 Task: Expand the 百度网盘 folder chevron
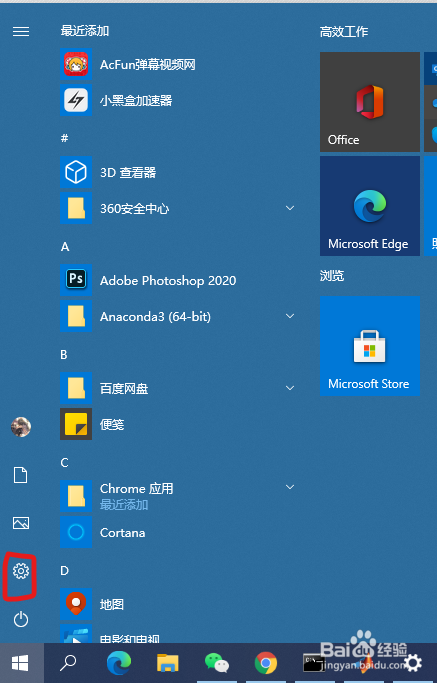[x=290, y=388]
